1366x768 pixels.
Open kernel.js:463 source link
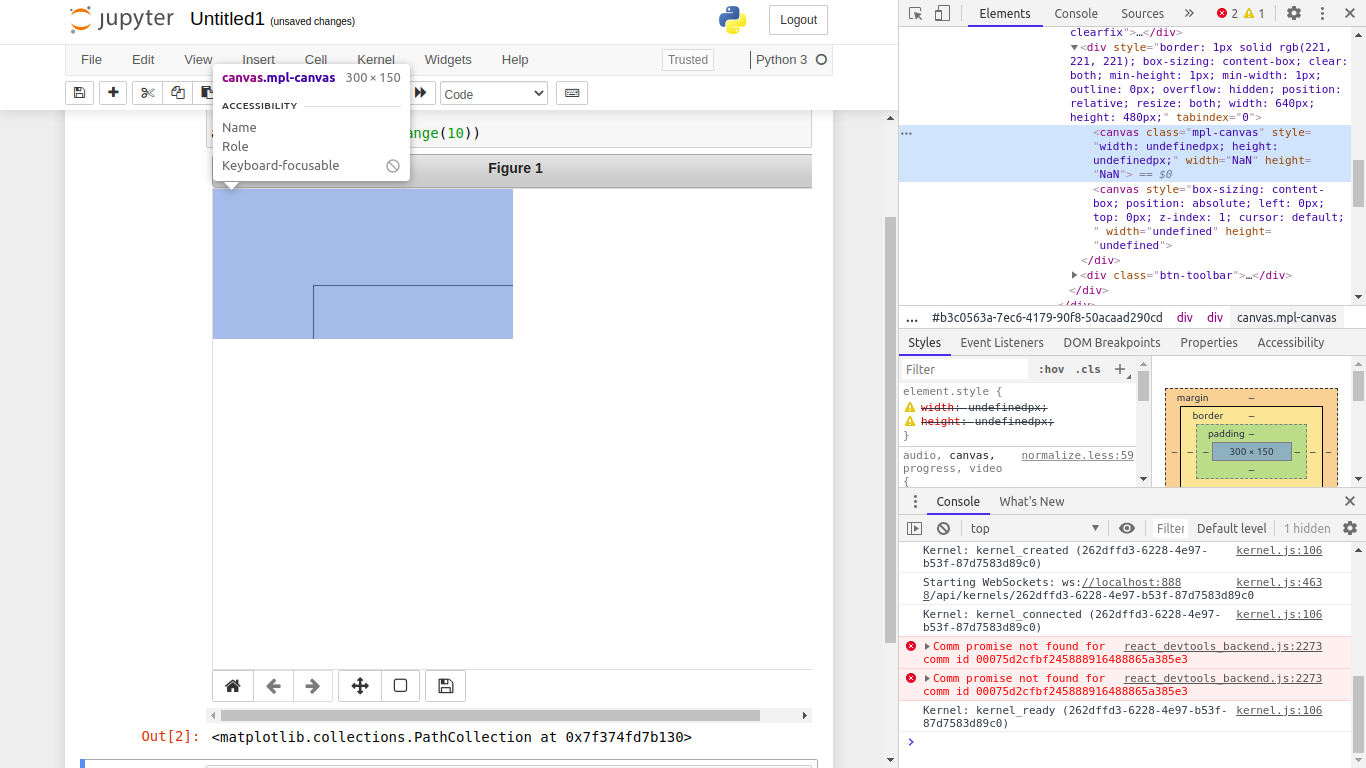(1279, 582)
